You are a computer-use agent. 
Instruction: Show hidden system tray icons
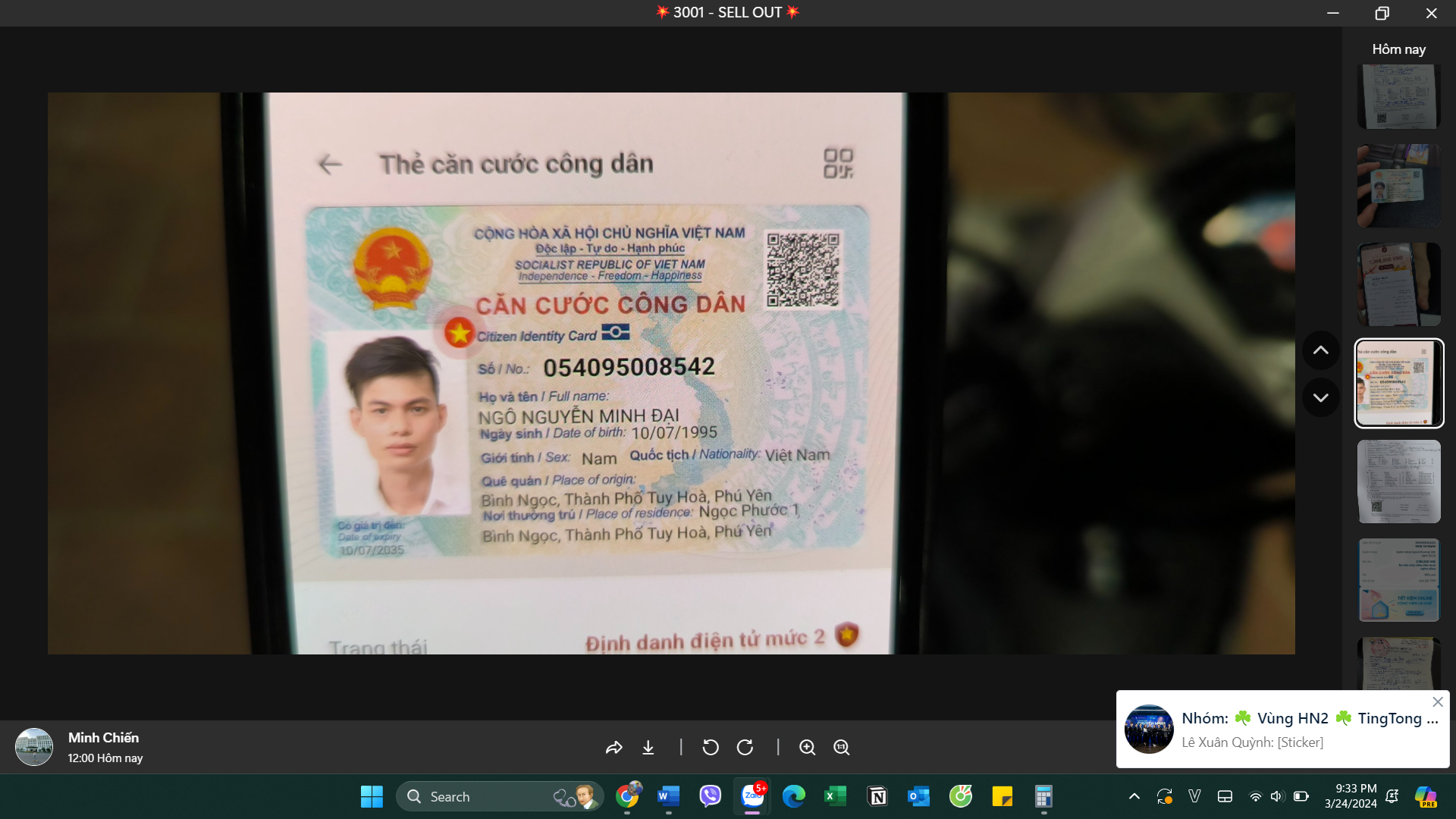(x=1134, y=796)
